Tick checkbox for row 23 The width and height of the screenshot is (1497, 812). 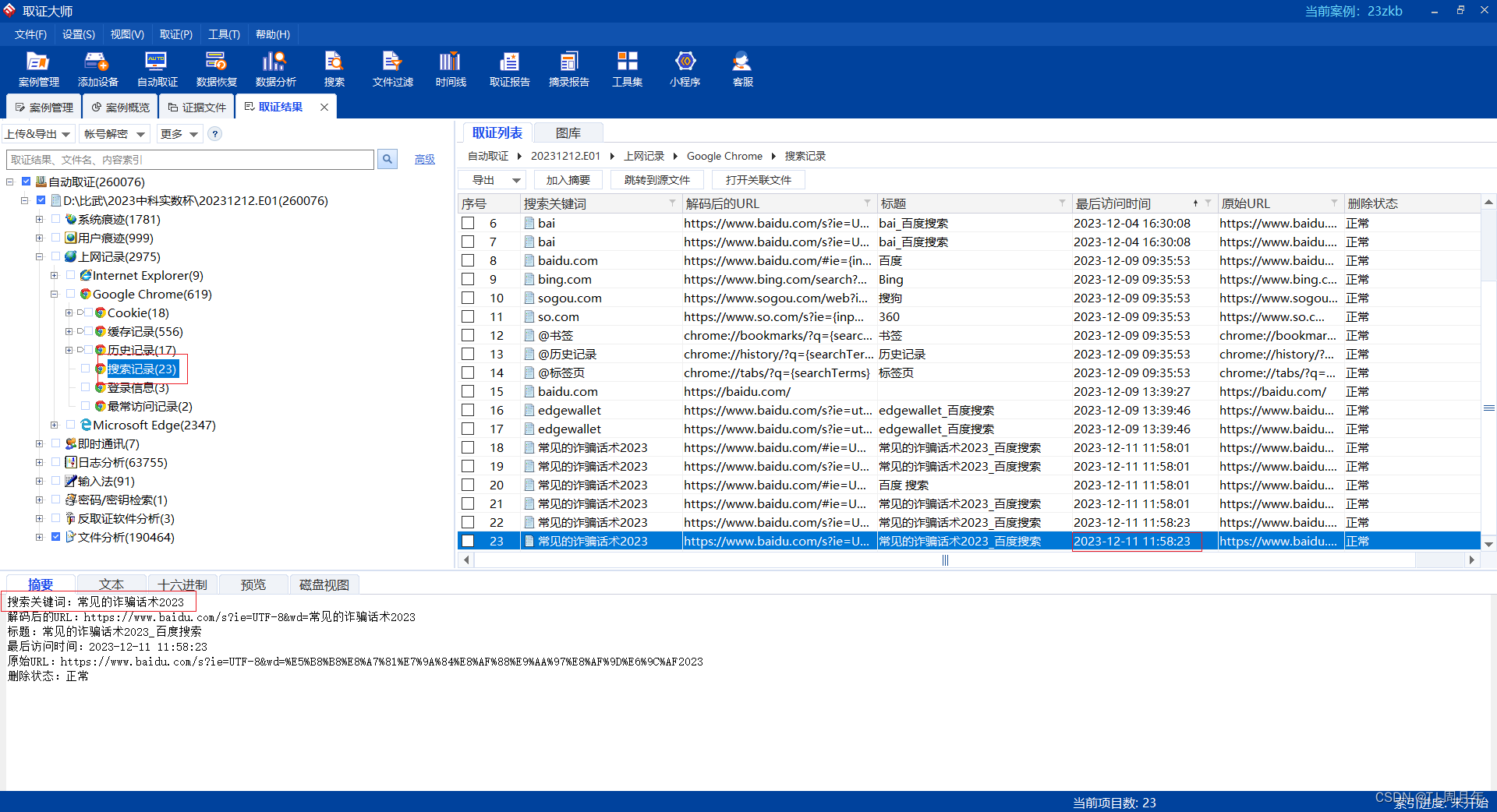[x=468, y=541]
